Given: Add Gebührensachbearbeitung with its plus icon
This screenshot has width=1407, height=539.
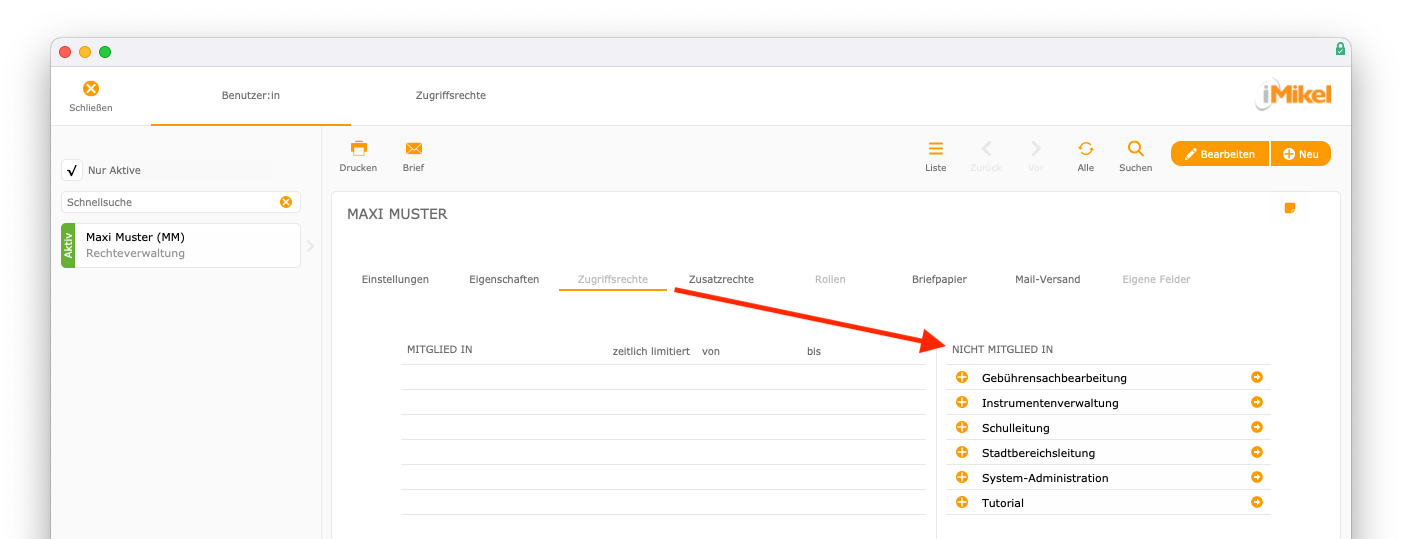Looking at the screenshot, I should (962, 377).
